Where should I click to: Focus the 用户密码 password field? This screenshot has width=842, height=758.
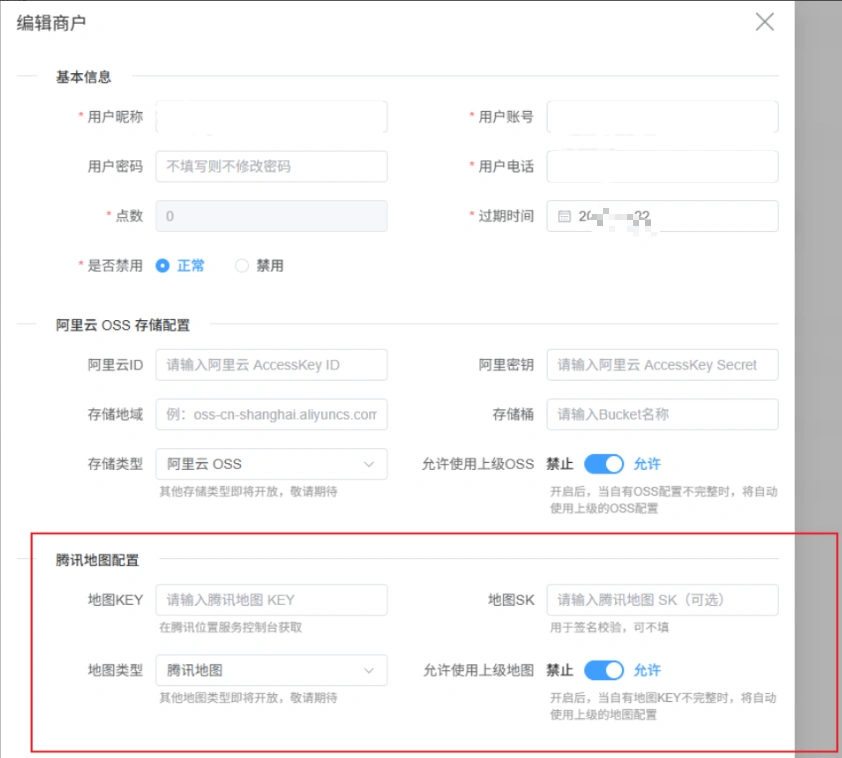click(271, 166)
